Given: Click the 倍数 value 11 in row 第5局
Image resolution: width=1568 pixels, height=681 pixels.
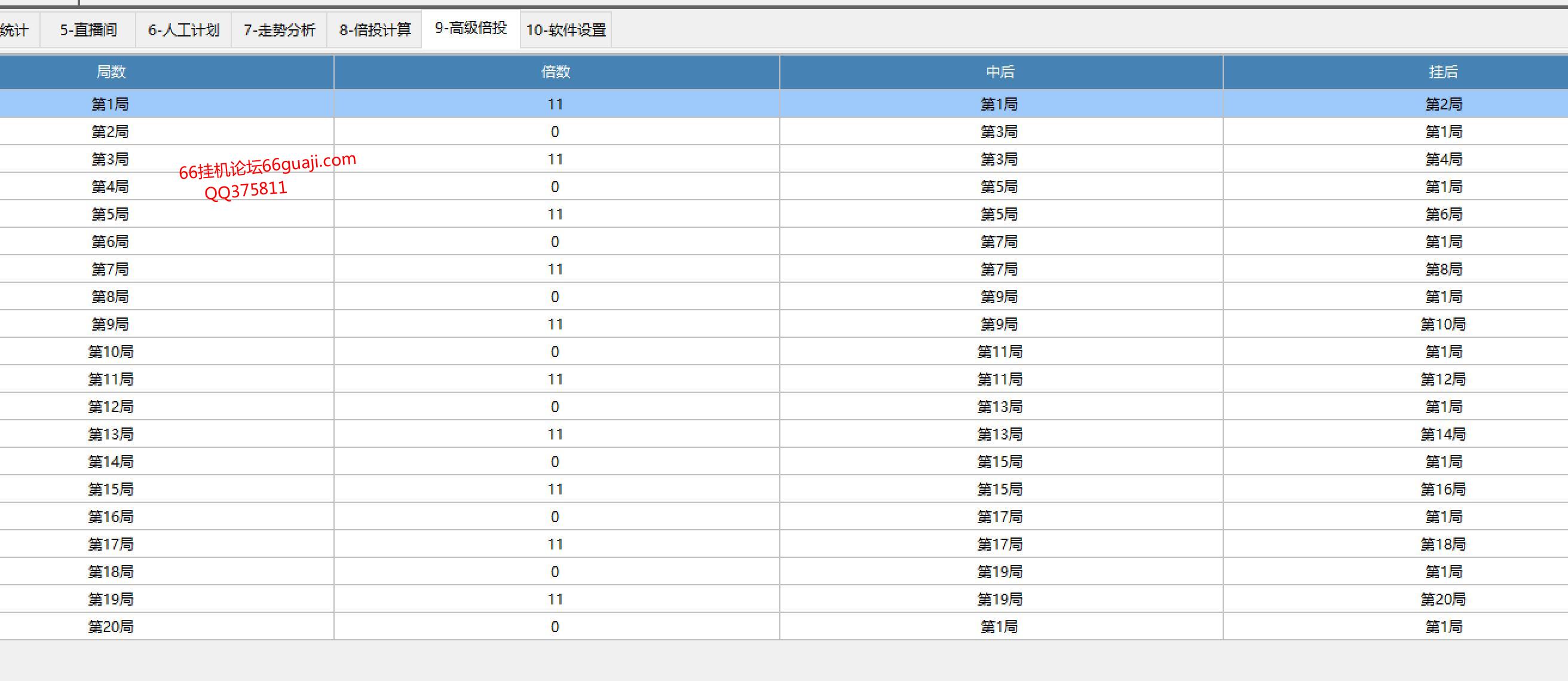Looking at the screenshot, I should [x=556, y=214].
